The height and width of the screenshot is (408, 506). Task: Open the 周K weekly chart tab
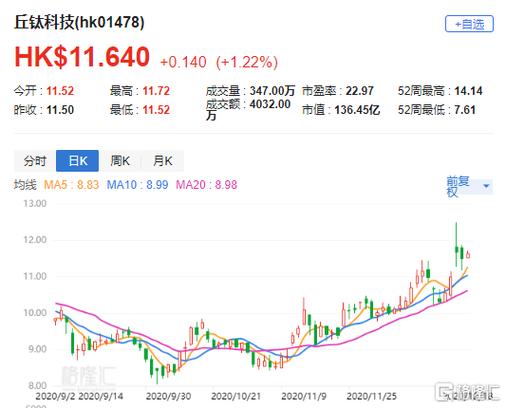[120, 161]
